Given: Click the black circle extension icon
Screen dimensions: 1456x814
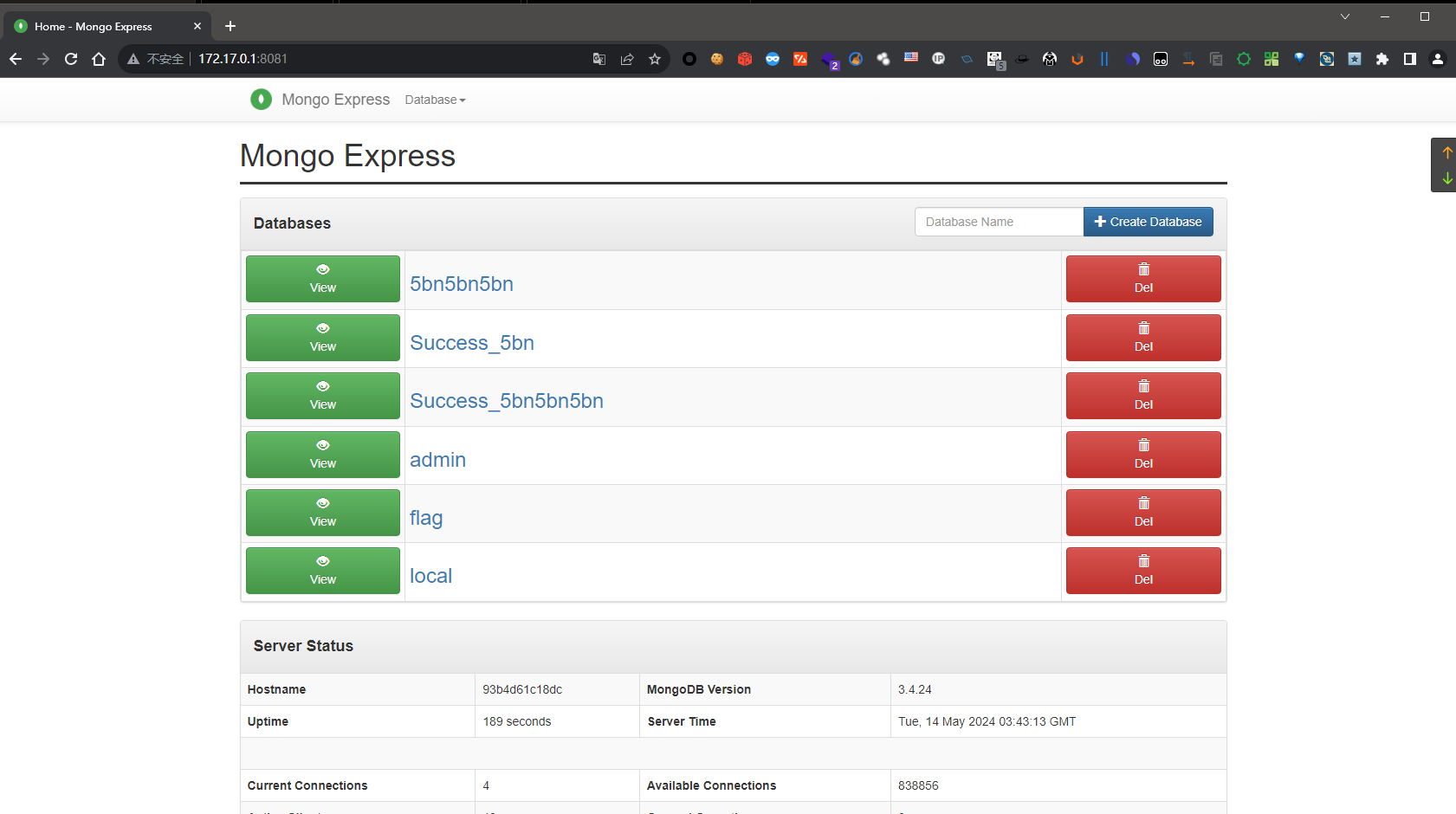Looking at the screenshot, I should [x=689, y=59].
